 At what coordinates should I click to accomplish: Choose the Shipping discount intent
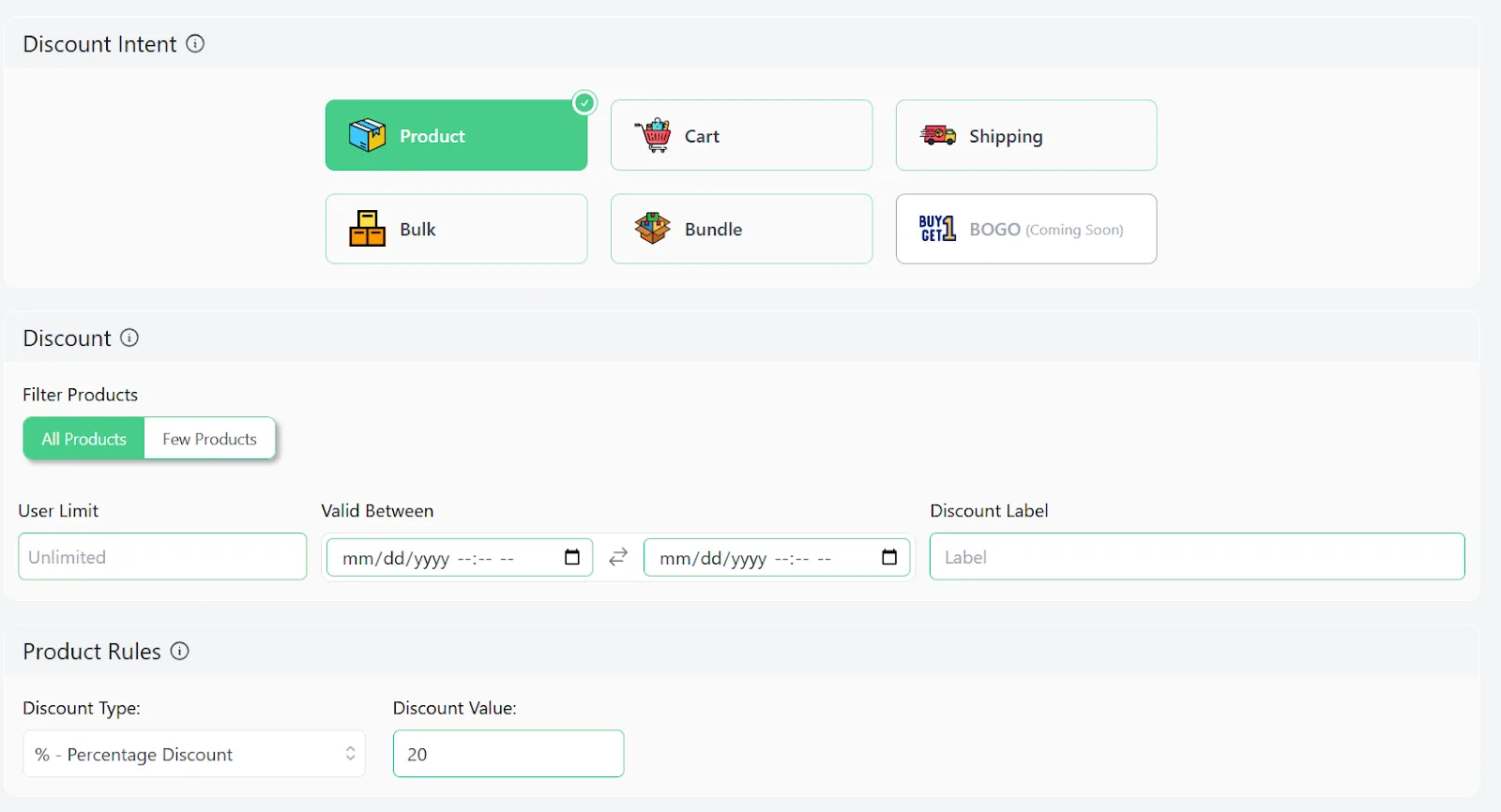[x=1026, y=135]
